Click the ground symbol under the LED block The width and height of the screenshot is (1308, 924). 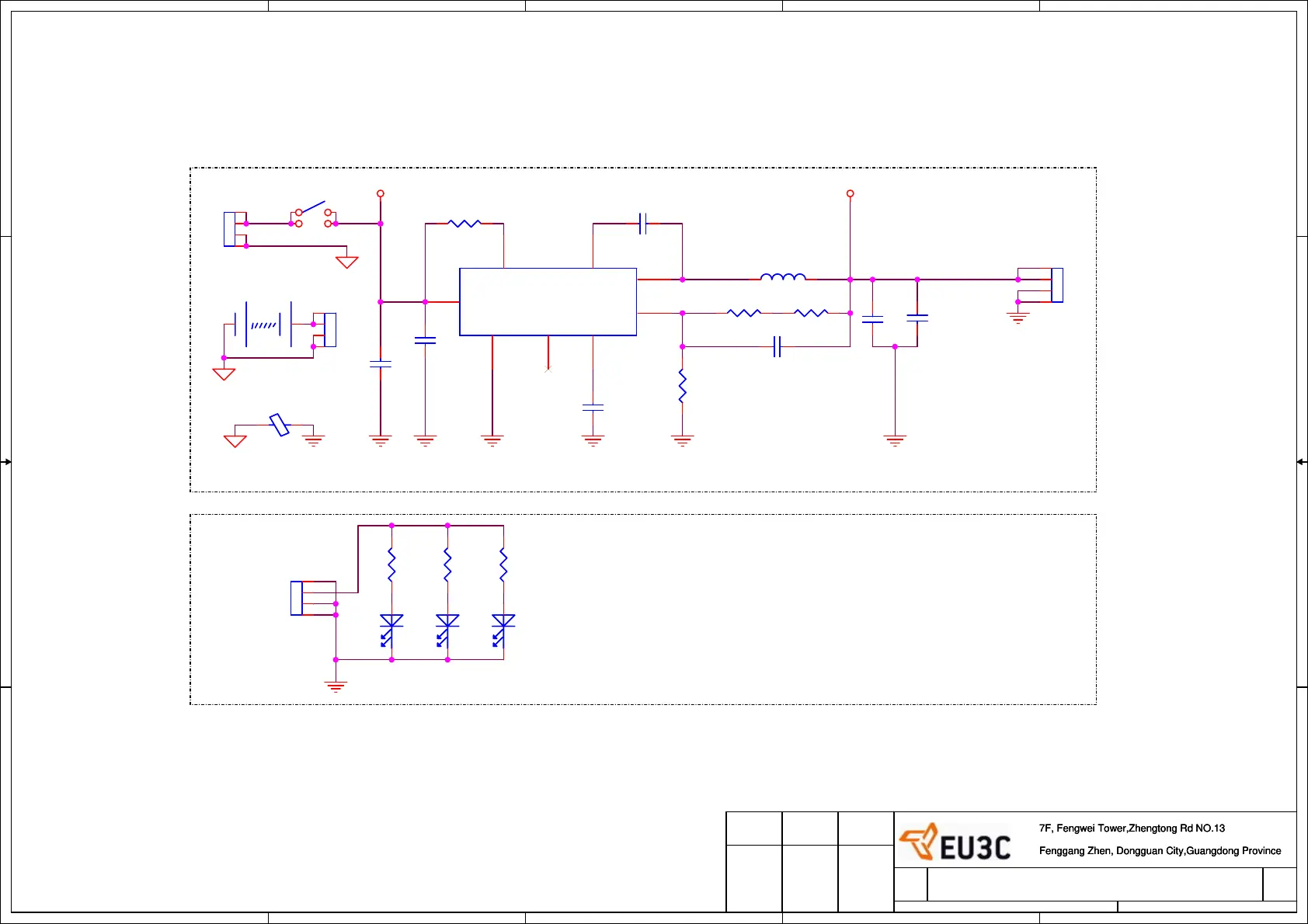click(336, 686)
